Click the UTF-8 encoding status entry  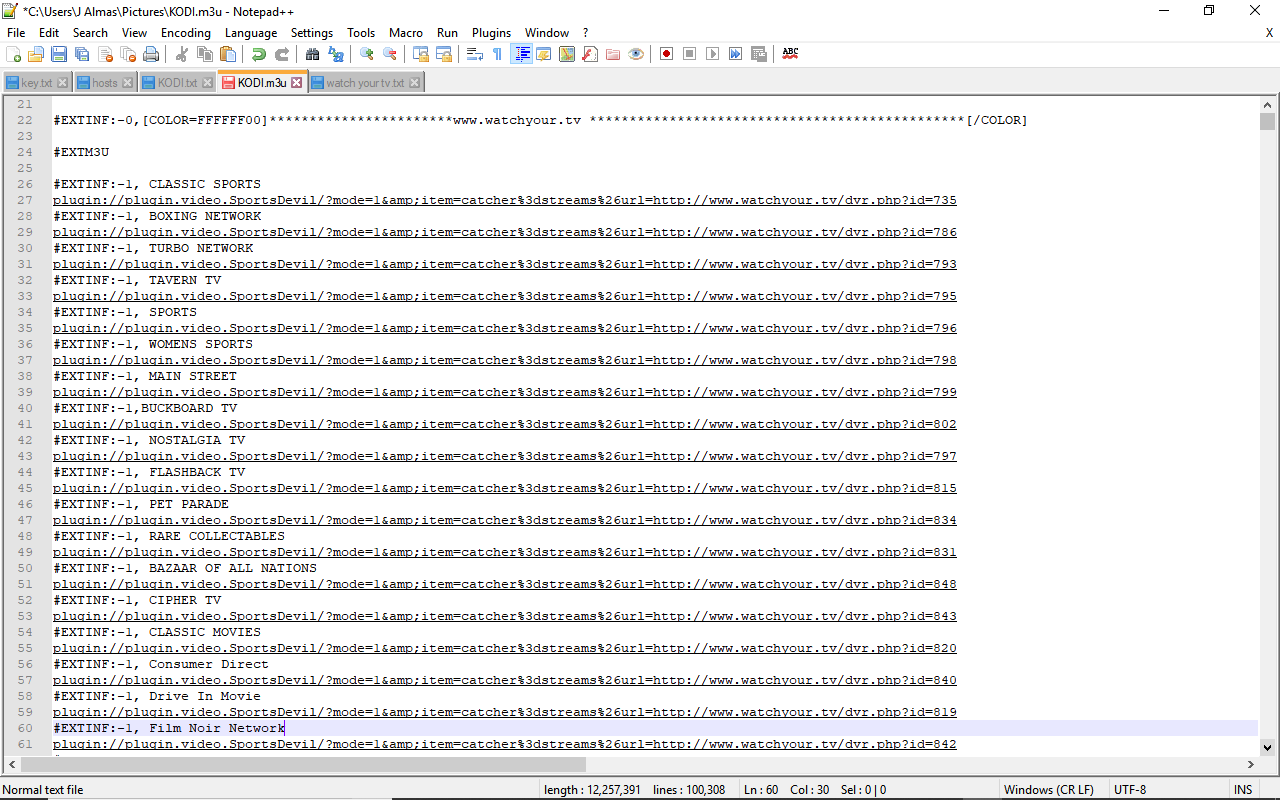coord(1130,790)
